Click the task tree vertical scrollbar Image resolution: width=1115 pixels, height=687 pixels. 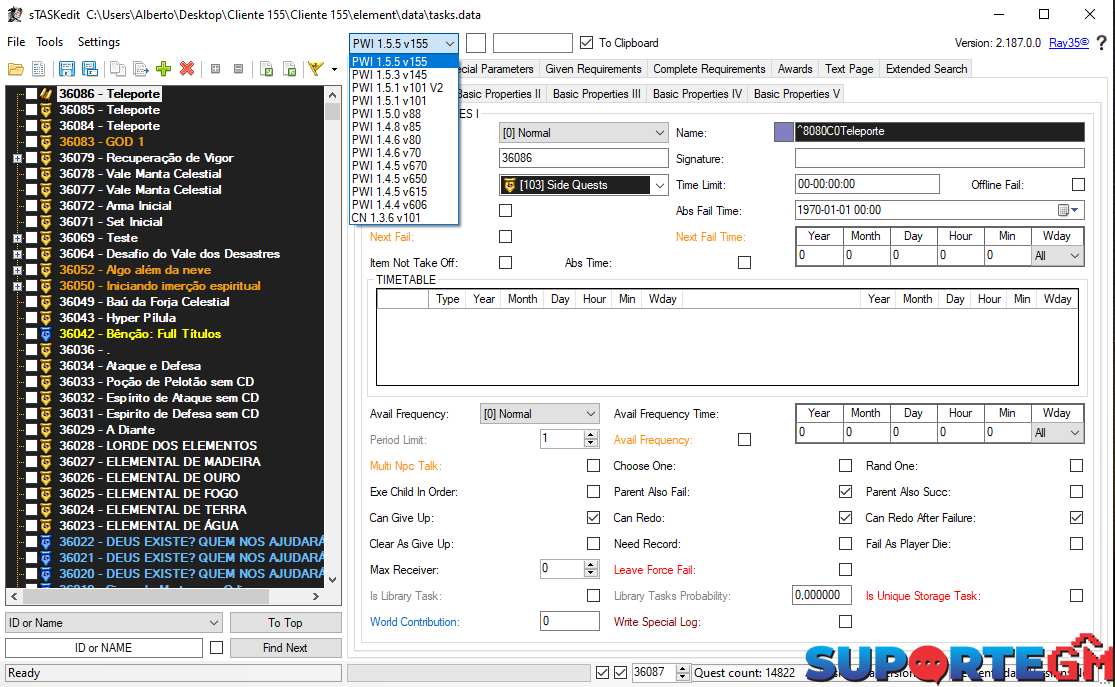[x=332, y=336]
